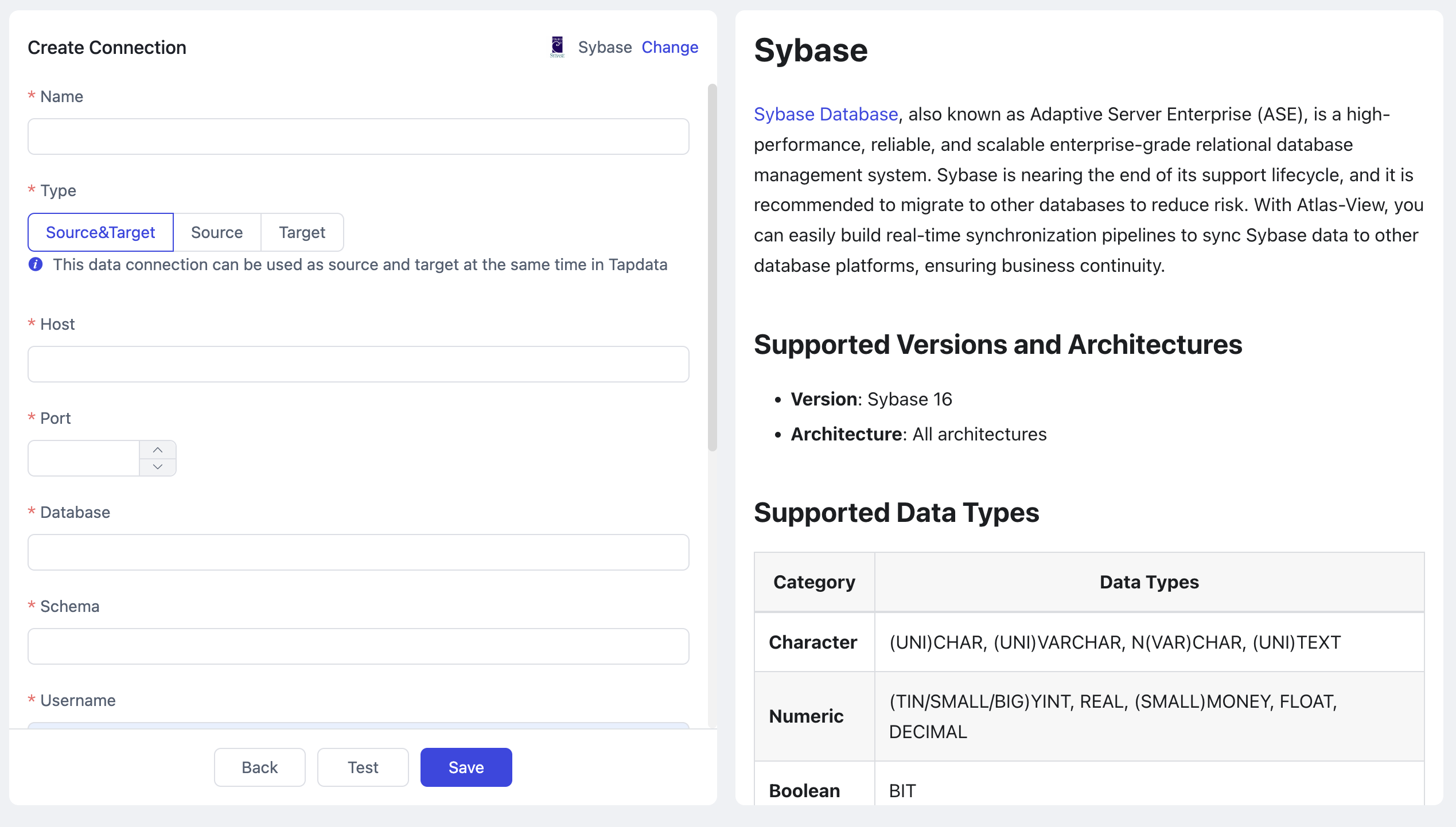Click the form's vertical scrollbar
Screen dimensions: 1456x827
pos(713,267)
